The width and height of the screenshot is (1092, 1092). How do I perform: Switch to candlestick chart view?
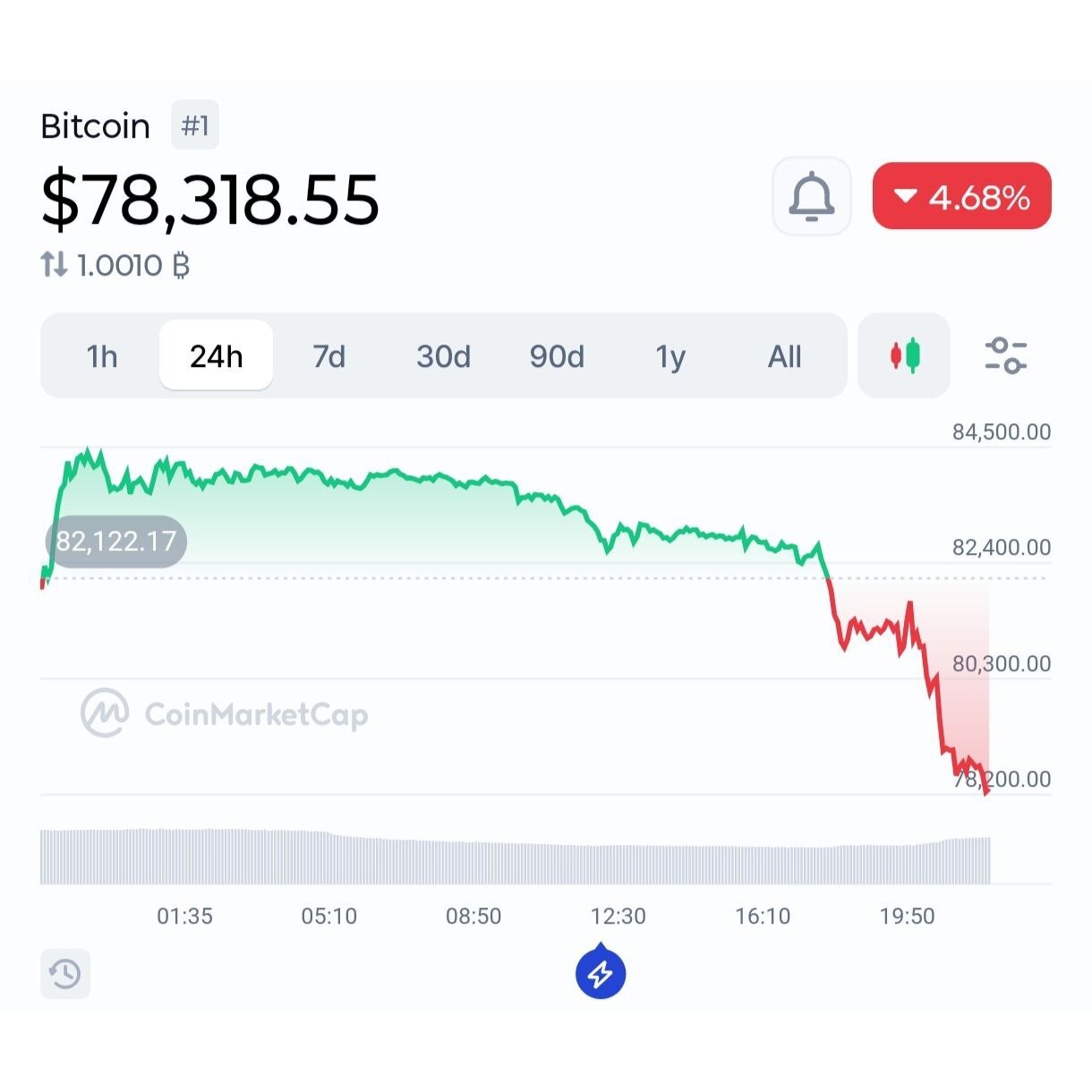pos(904,355)
